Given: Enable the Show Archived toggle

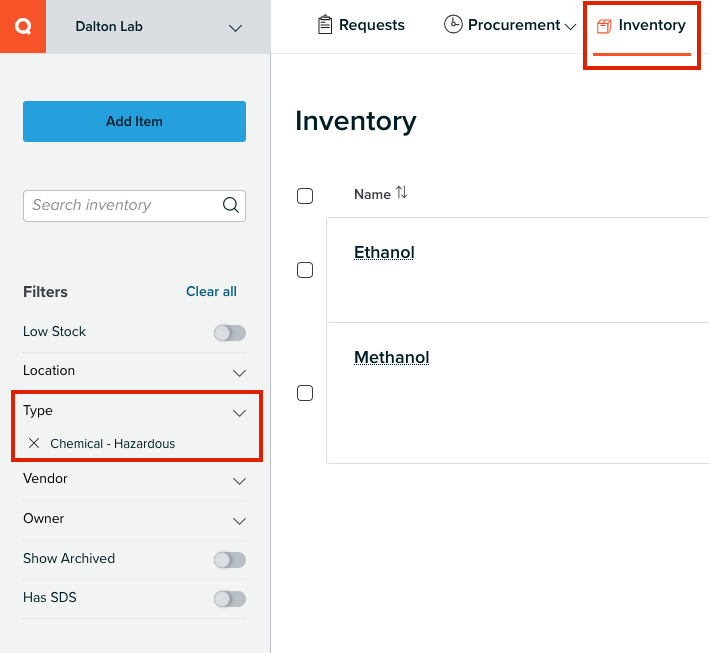Looking at the screenshot, I should (230, 560).
